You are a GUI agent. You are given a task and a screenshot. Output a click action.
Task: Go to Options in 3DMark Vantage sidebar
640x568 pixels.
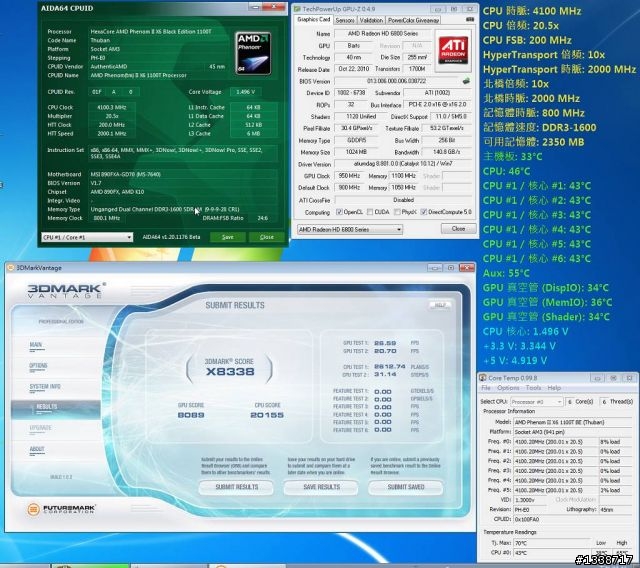tap(38, 366)
